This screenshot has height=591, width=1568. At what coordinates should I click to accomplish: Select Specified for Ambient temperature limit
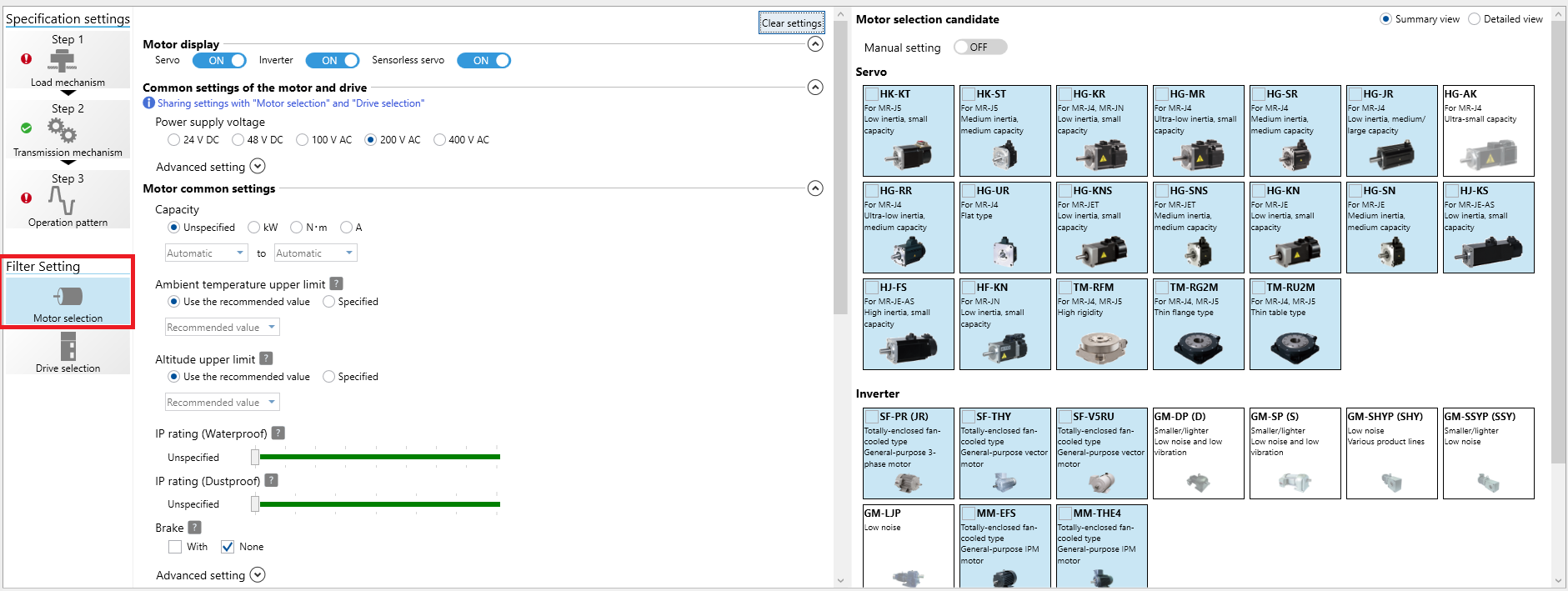[329, 301]
